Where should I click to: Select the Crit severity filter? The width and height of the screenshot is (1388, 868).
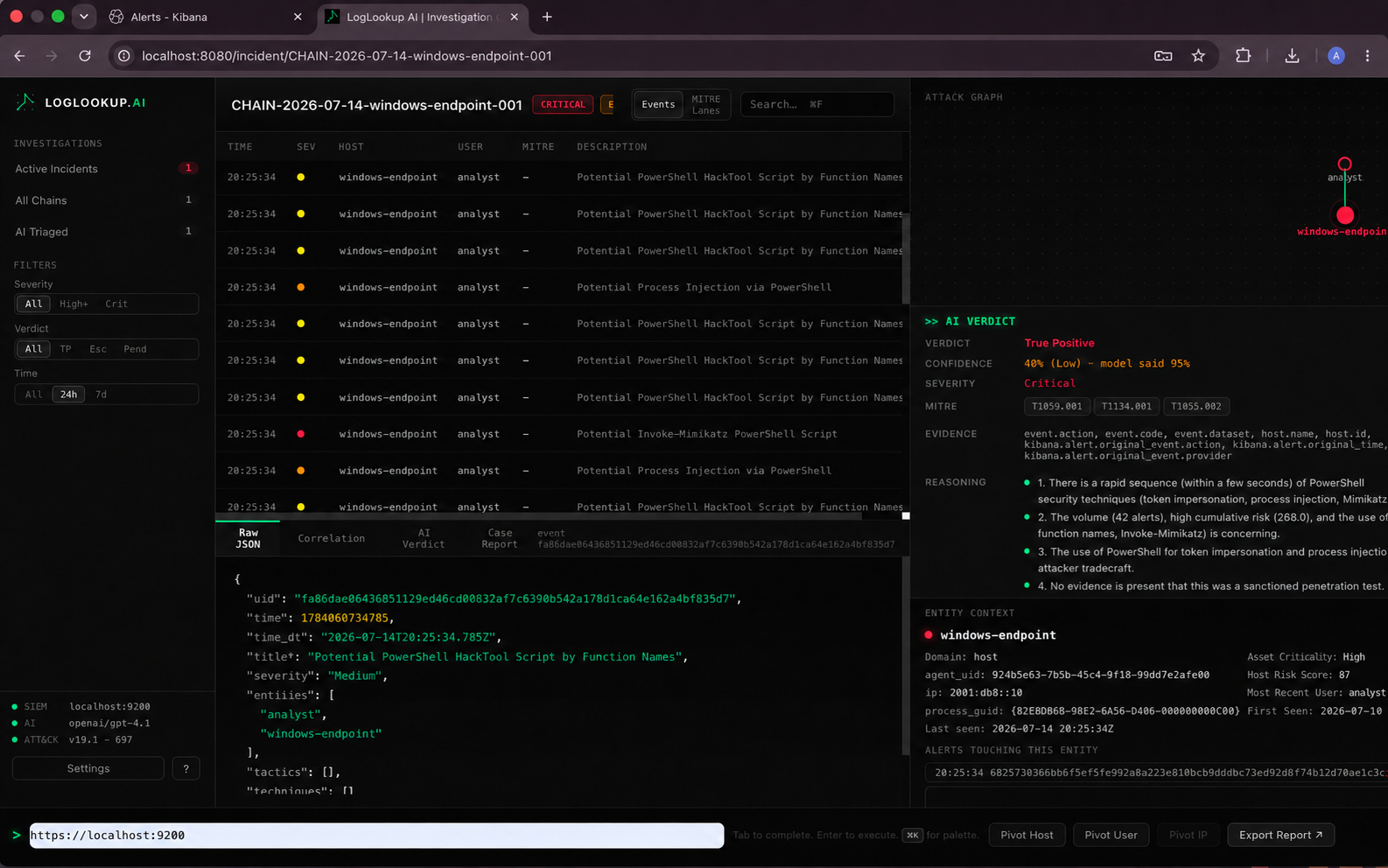point(116,304)
